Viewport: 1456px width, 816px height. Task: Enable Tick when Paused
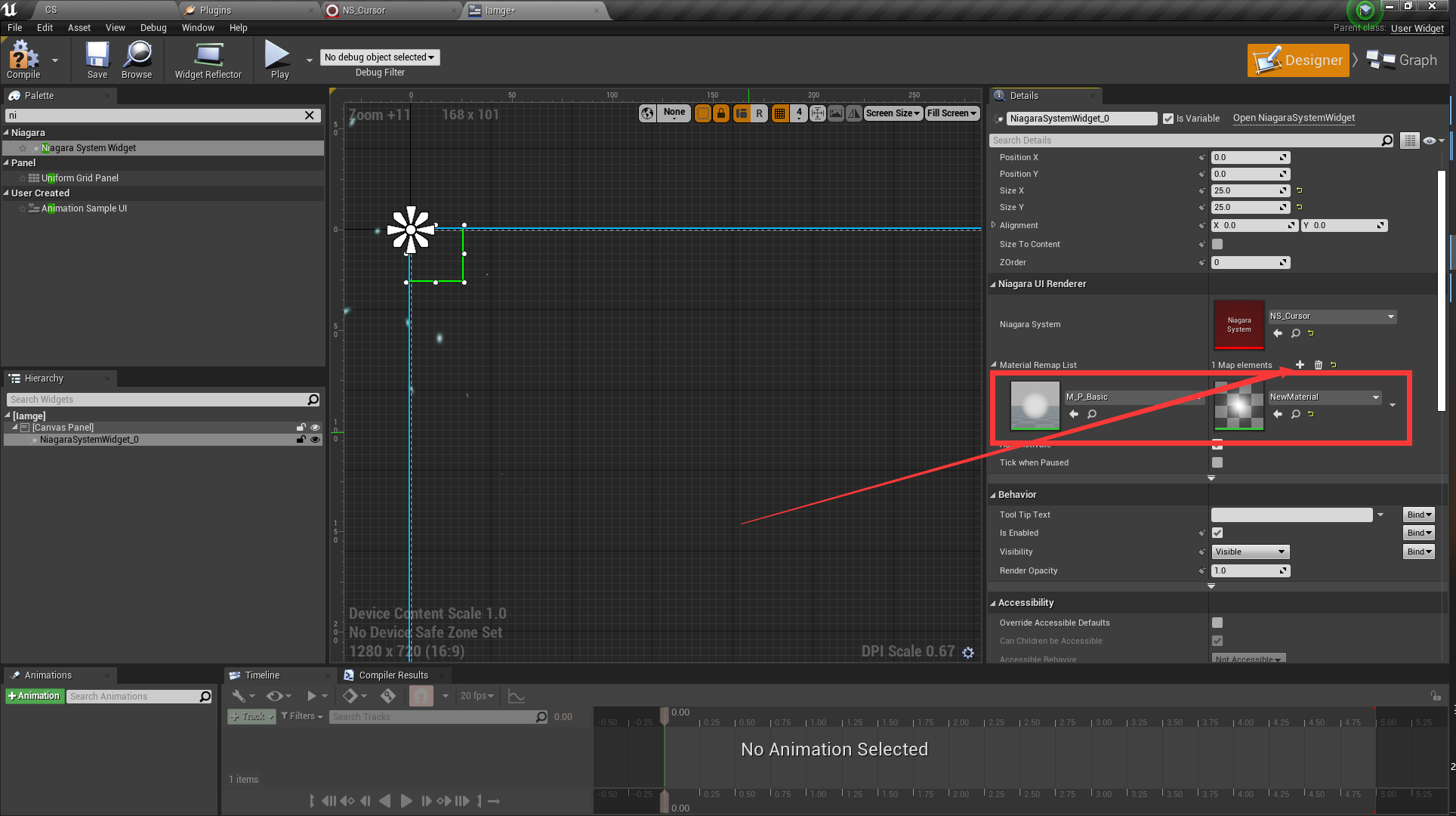[x=1217, y=462]
